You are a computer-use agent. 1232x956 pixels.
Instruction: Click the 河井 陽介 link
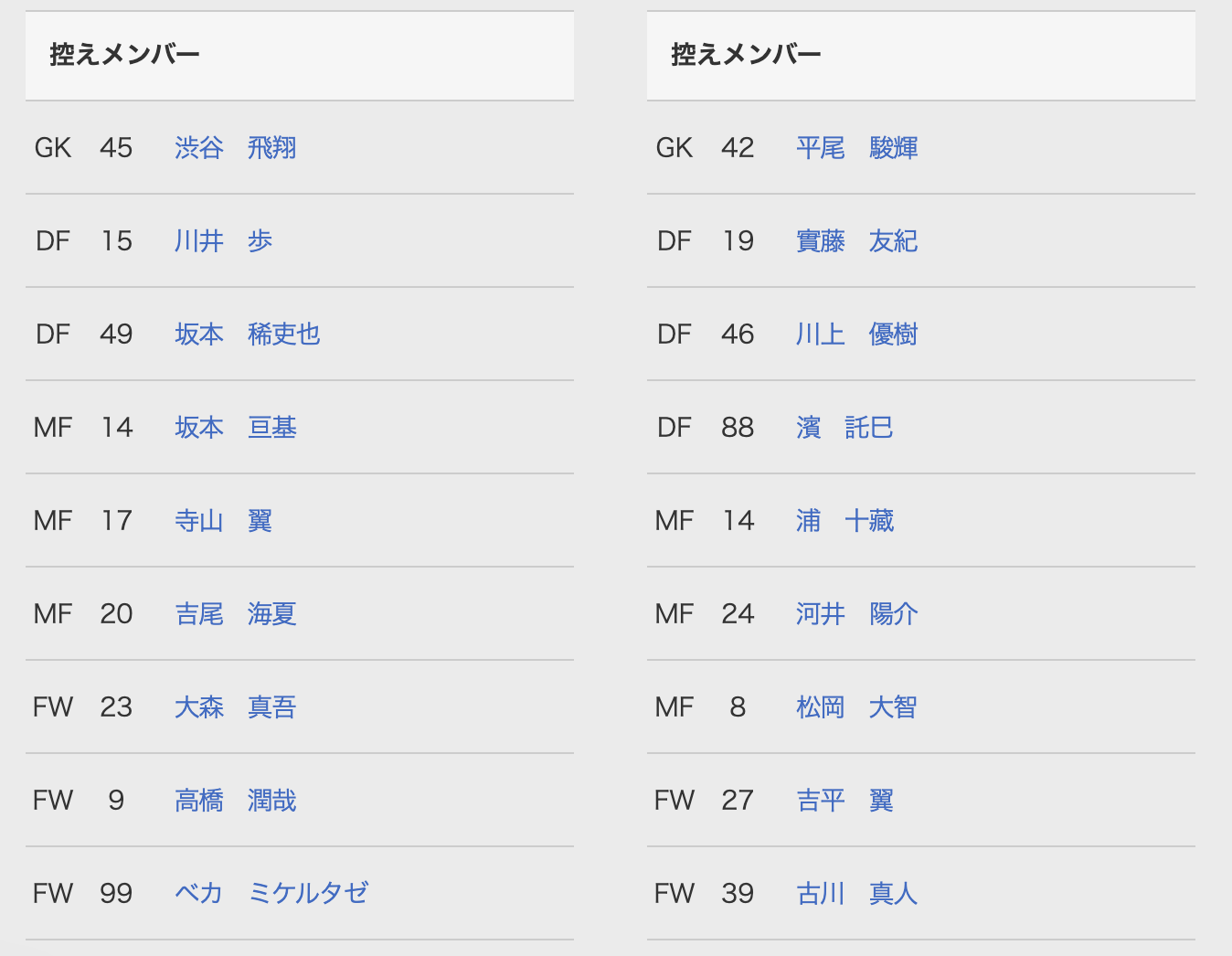coord(857,613)
